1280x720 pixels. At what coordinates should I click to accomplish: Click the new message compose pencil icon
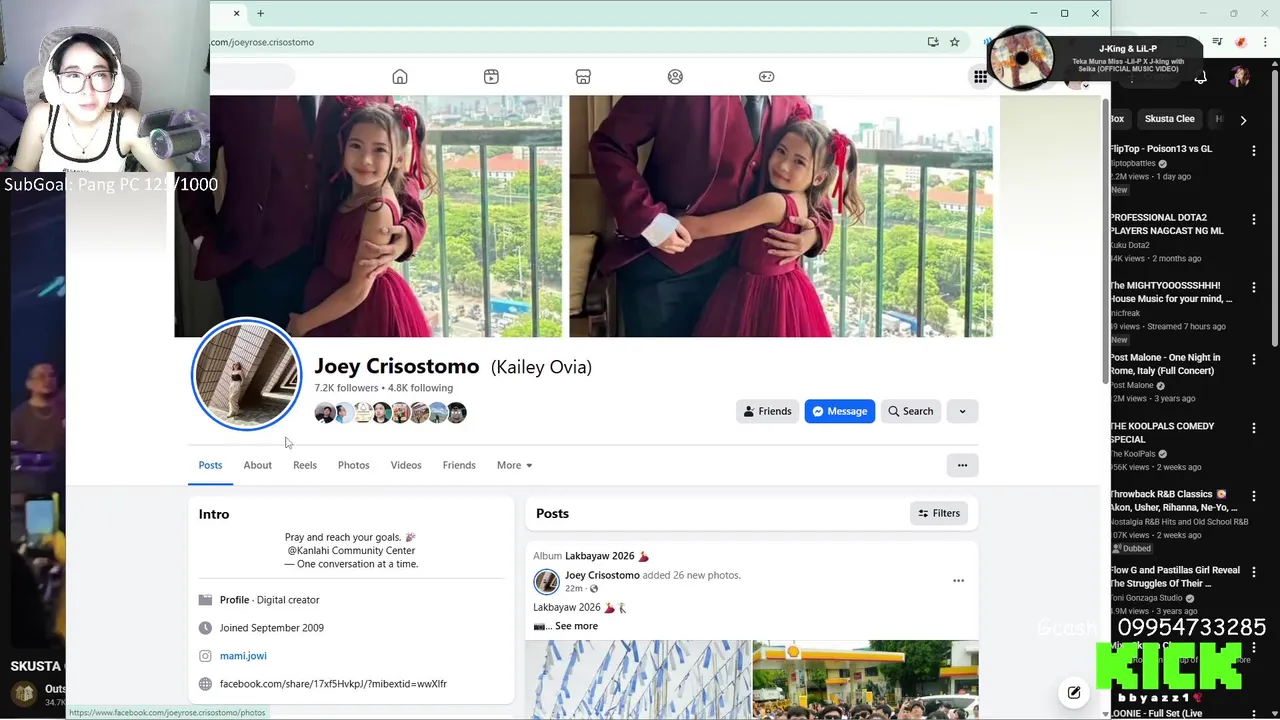pyautogui.click(x=1074, y=692)
